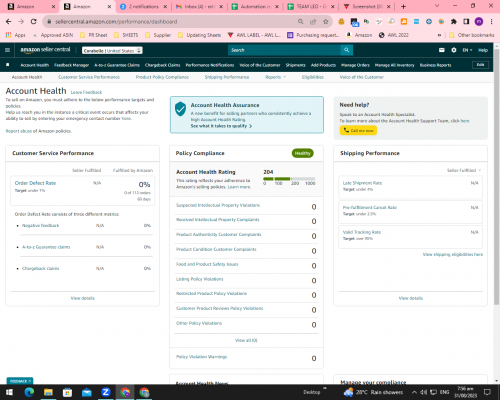Open a new browser tab with plus
The width and height of the screenshot is (500, 400).
(403, 6)
